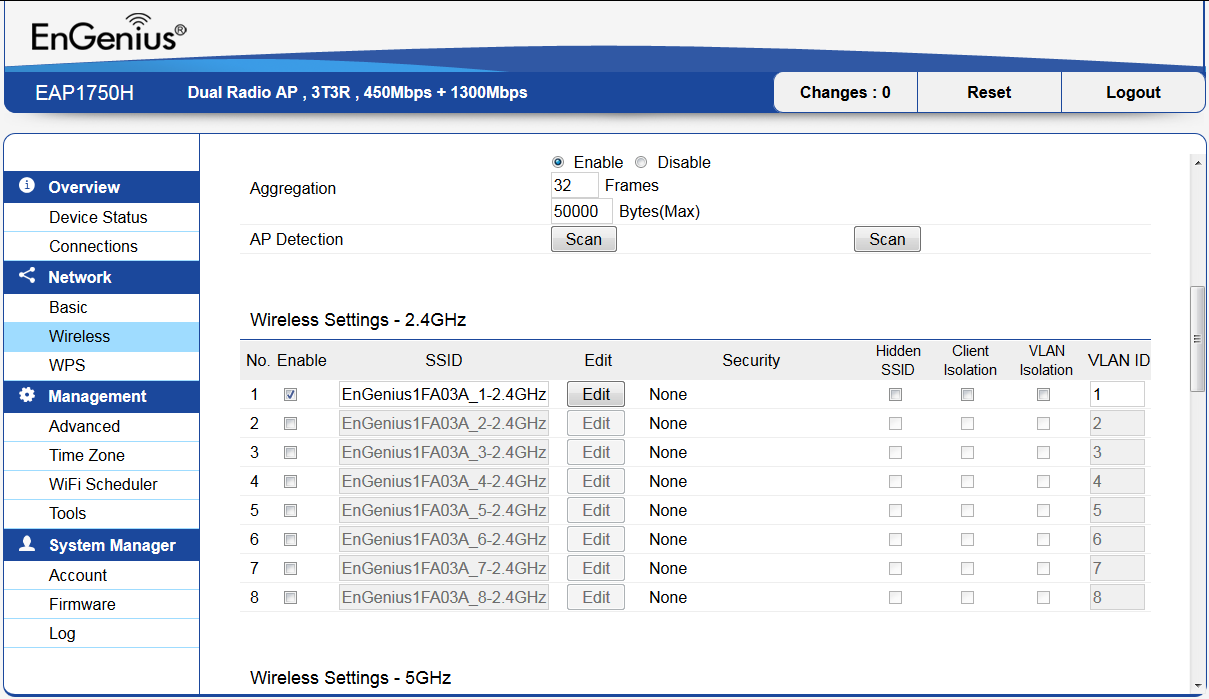Click the Reset button

pyautogui.click(x=989, y=92)
